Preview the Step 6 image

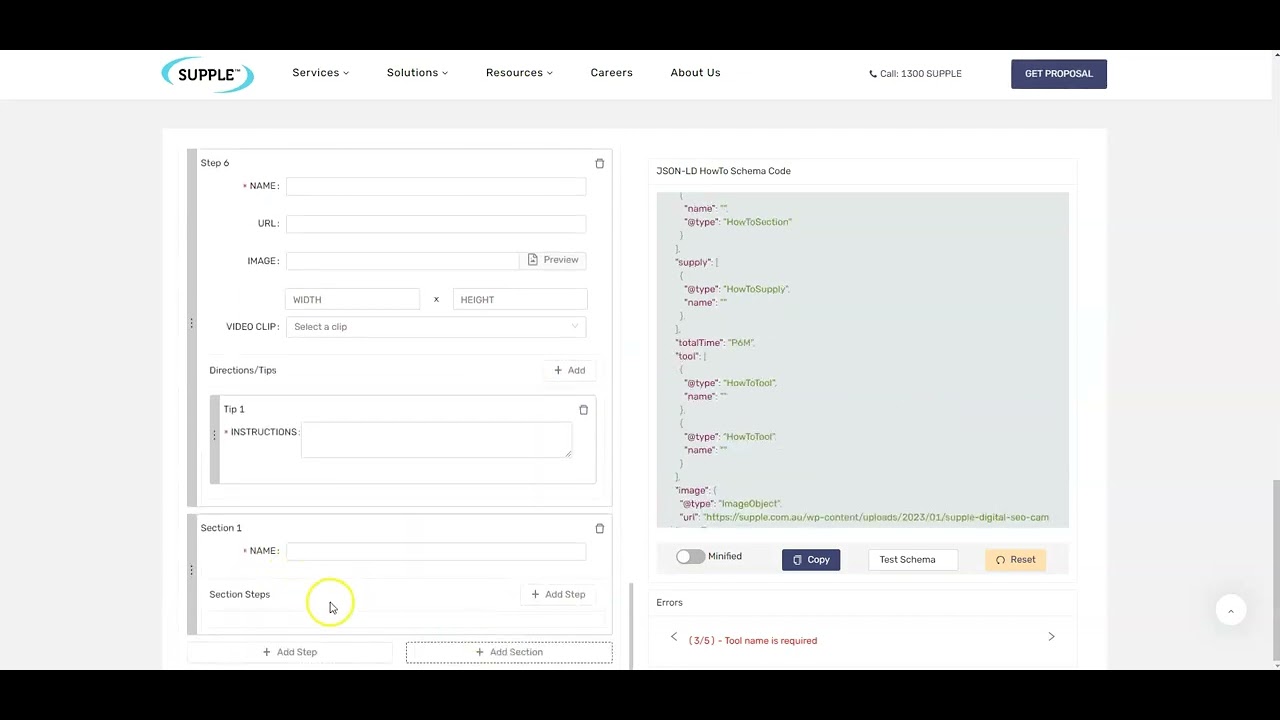click(553, 260)
